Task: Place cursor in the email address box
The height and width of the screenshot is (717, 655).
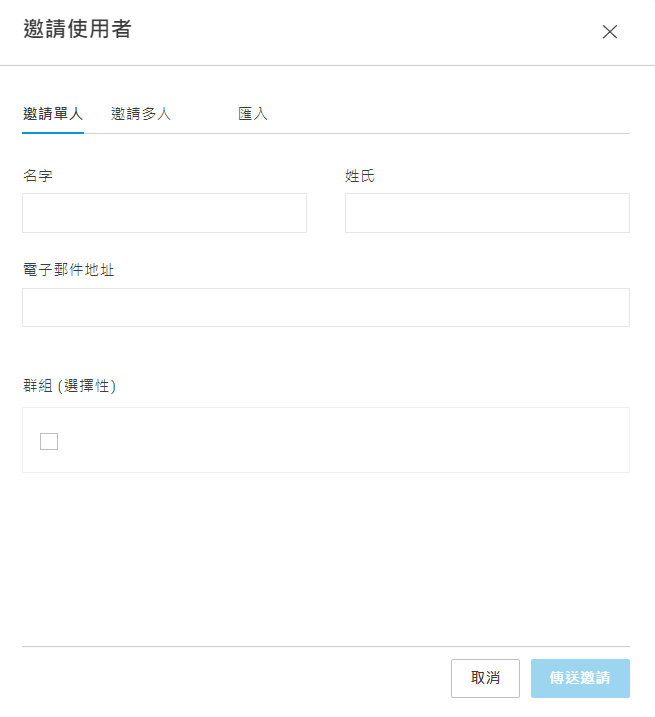Action: (x=326, y=308)
